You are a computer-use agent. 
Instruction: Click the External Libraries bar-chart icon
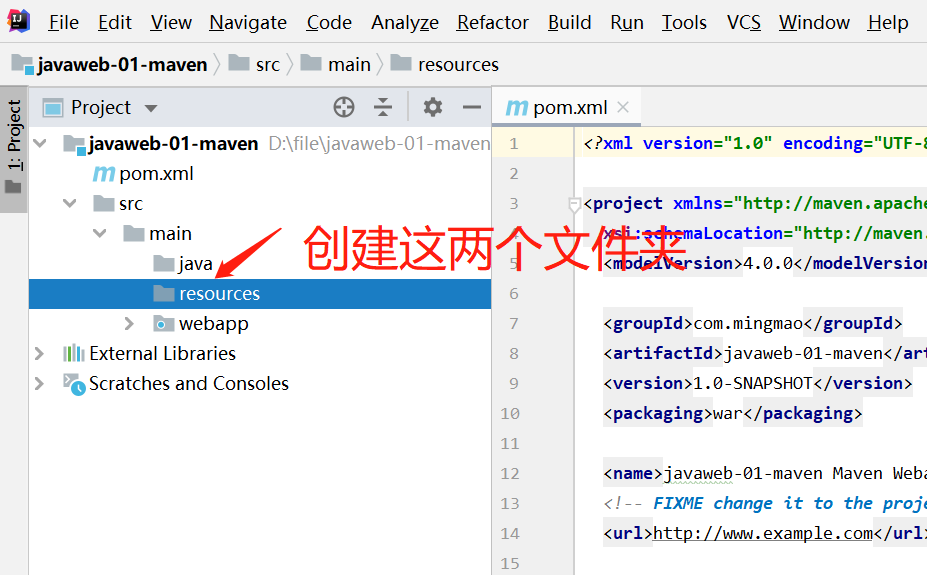tap(74, 353)
